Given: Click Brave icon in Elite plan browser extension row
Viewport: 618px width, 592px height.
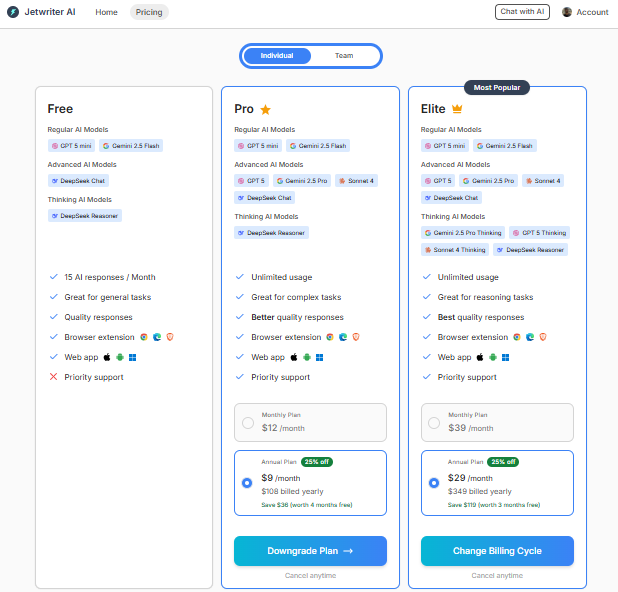Looking at the screenshot, I should [x=543, y=337].
